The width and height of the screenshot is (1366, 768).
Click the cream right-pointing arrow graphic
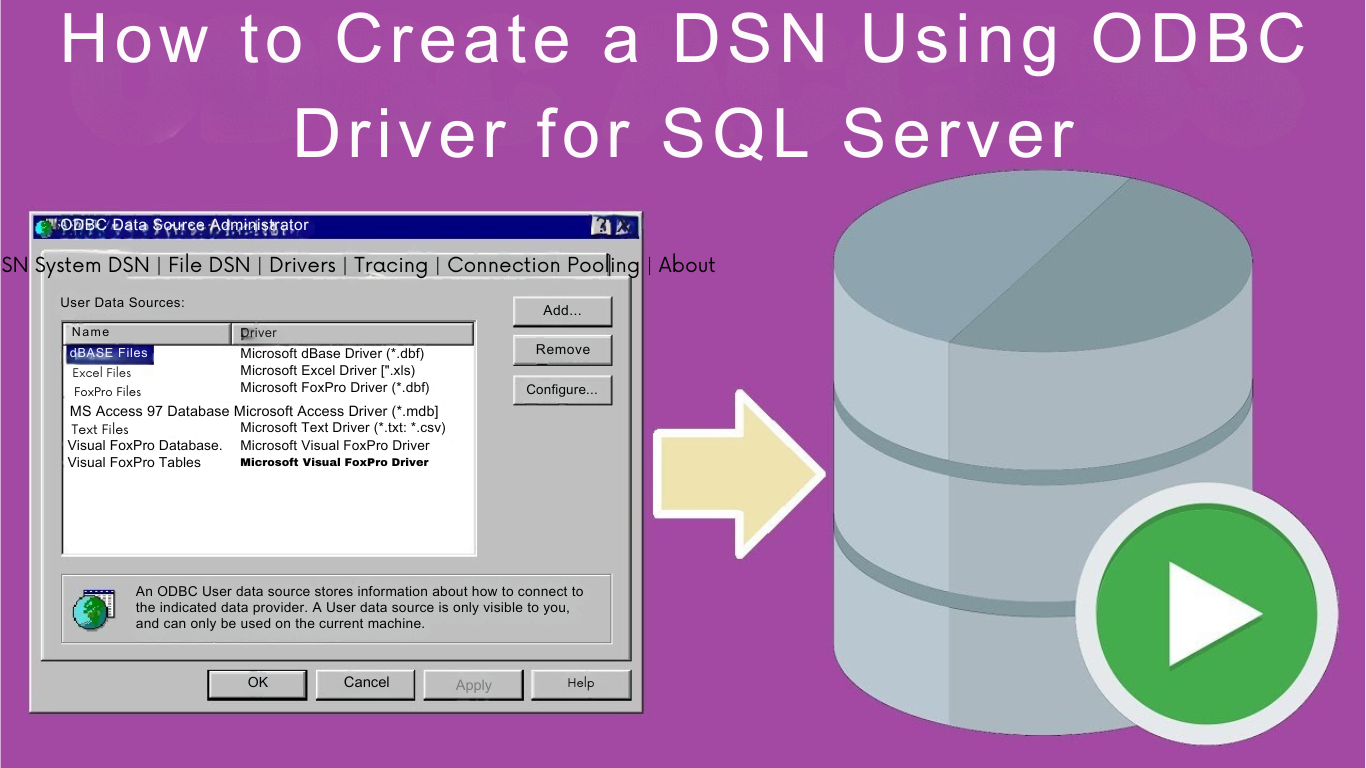[738, 474]
